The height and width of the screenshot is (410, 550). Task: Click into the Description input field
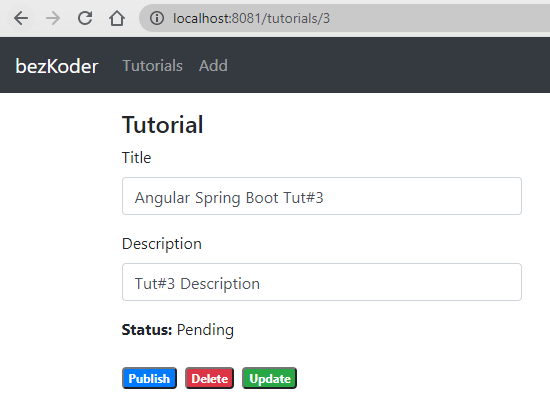322,282
